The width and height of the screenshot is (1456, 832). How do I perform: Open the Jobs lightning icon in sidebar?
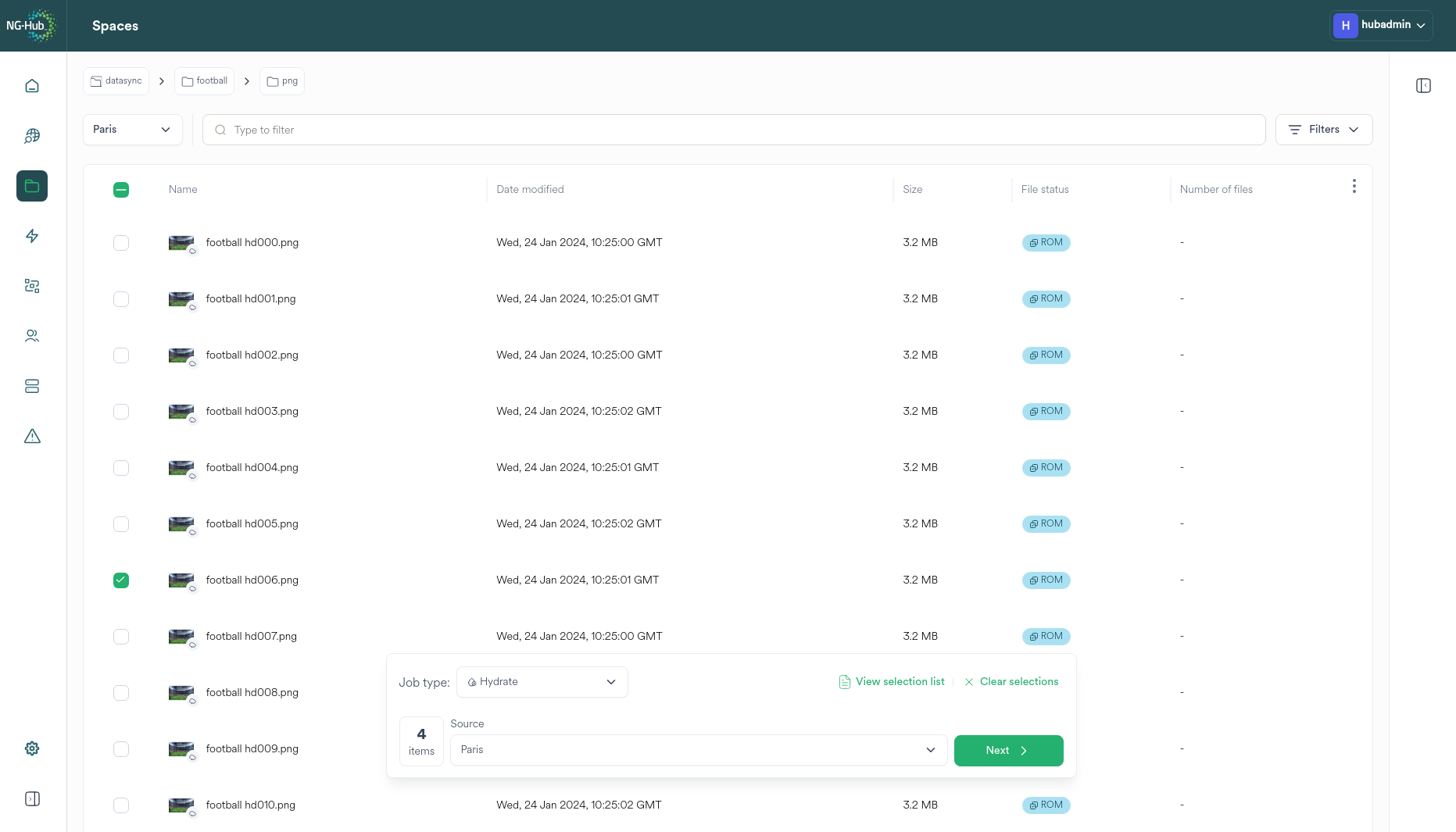coord(32,236)
